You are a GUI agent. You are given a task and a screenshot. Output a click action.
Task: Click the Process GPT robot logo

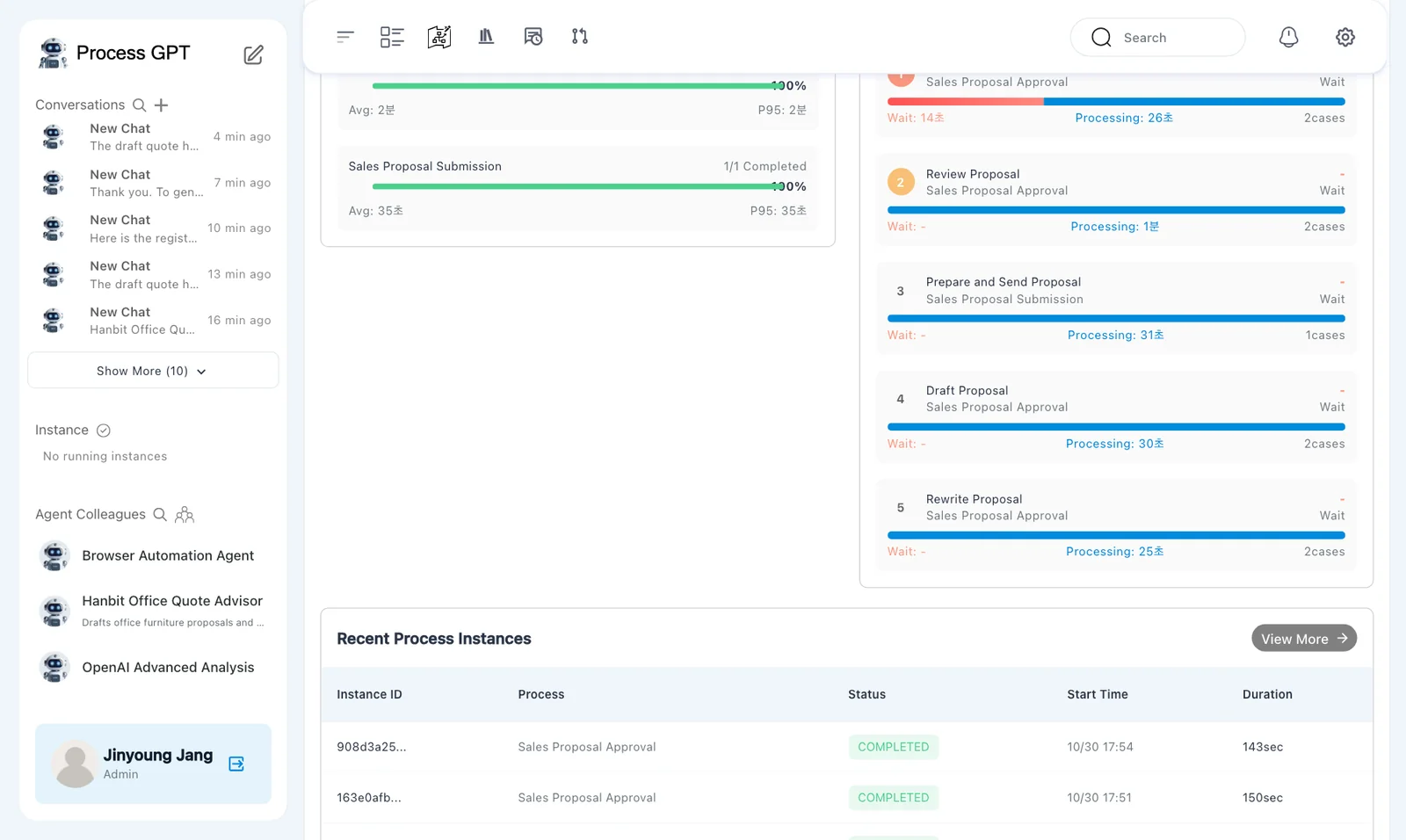53,53
